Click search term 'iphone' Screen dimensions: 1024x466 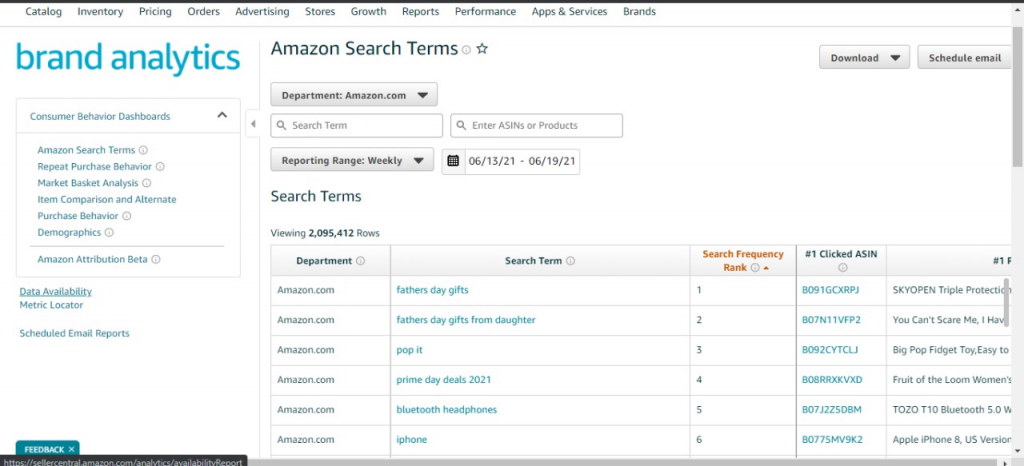(x=411, y=440)
